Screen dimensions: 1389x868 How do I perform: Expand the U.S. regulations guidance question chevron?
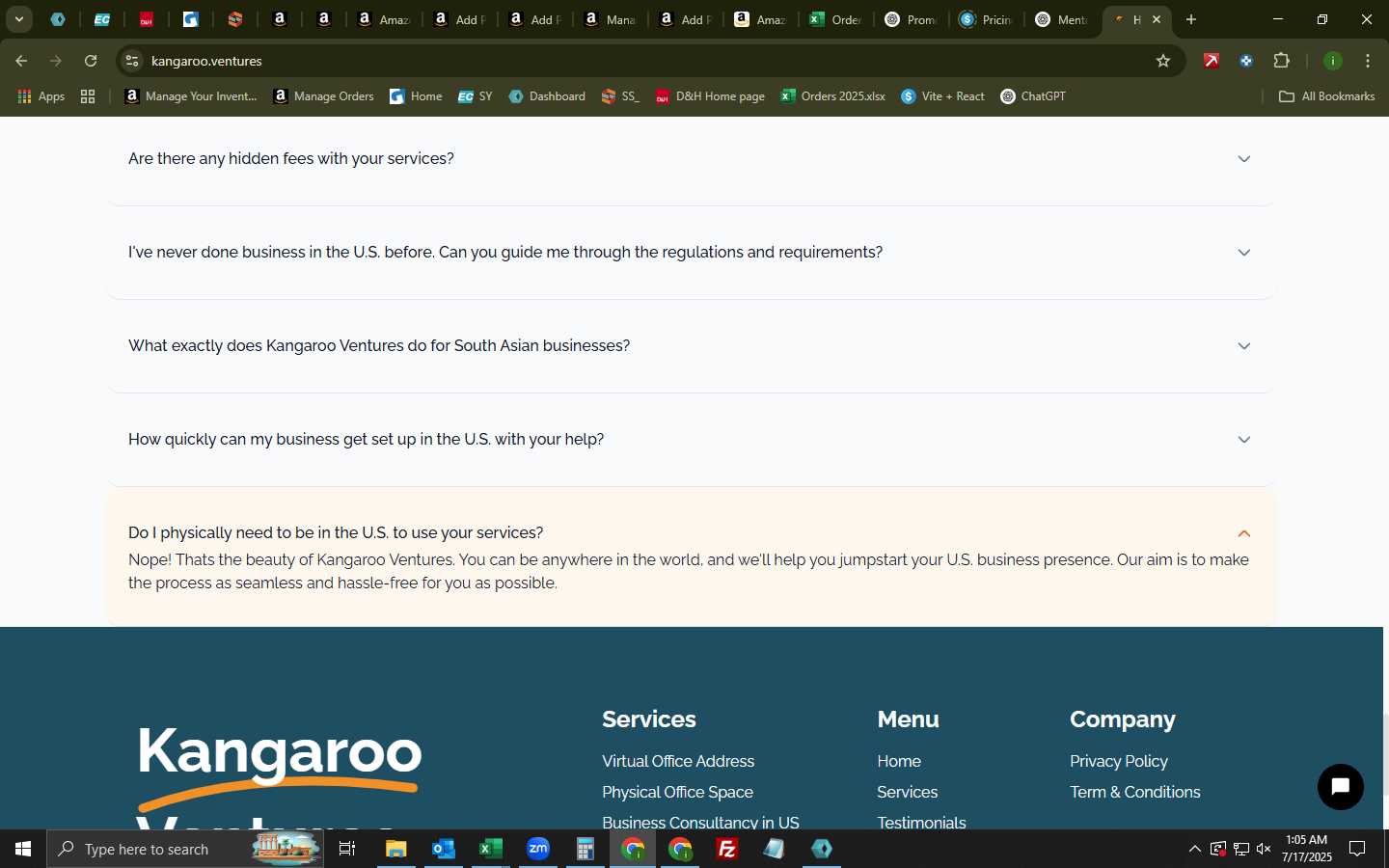point(1243,253)
